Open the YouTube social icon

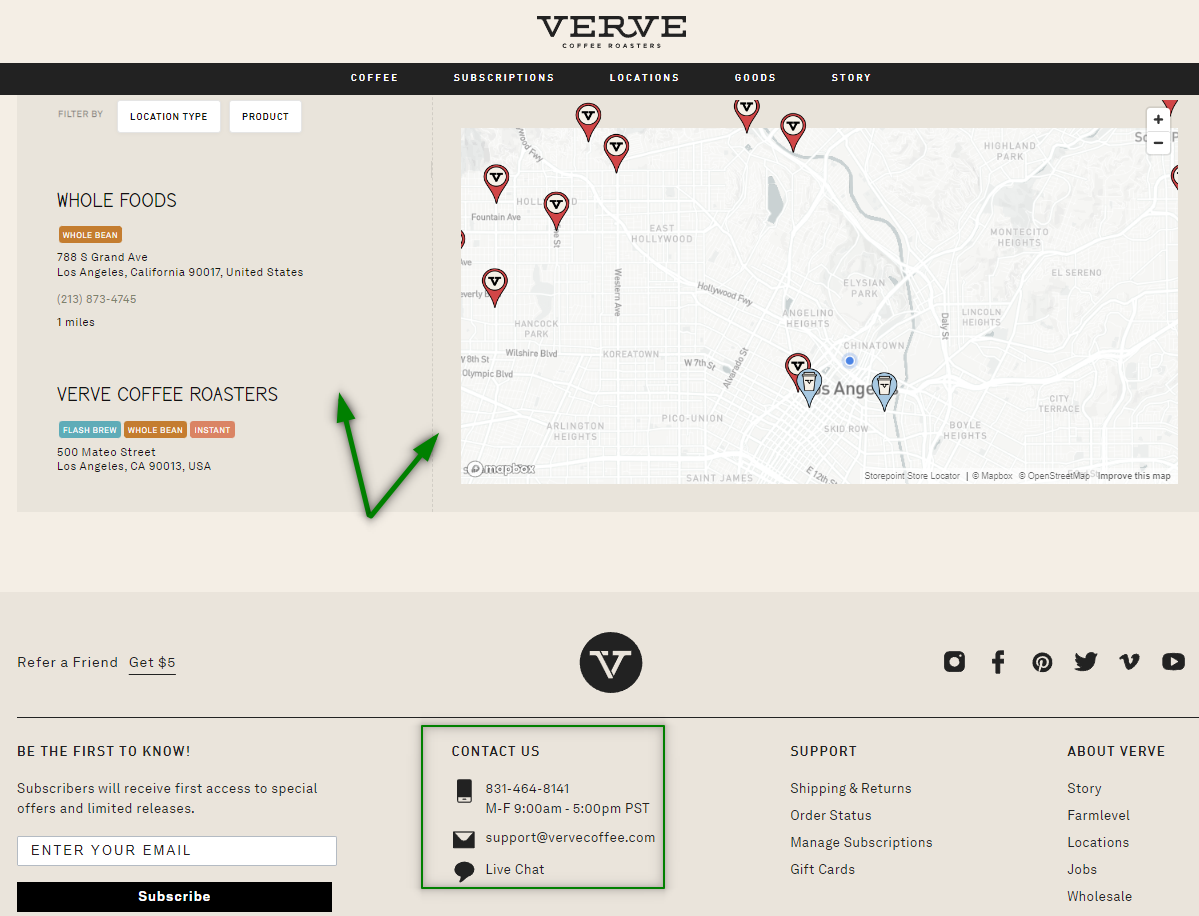[x=1173, y=661]
